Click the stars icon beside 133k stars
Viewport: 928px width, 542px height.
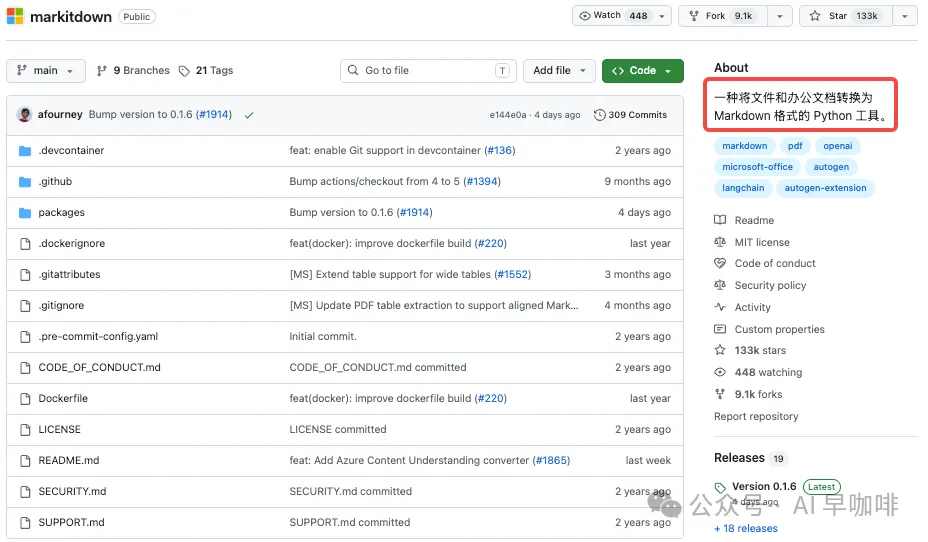point(720,350)
